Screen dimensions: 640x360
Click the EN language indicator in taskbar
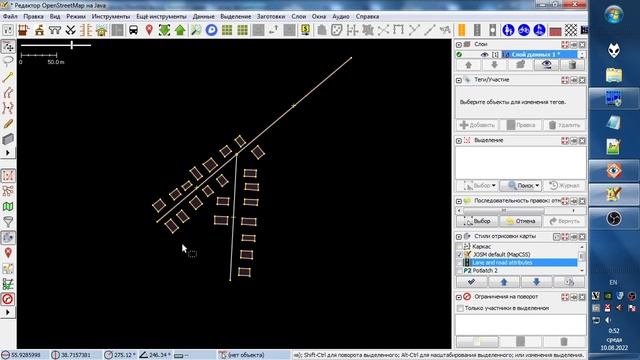coord(613,282)
